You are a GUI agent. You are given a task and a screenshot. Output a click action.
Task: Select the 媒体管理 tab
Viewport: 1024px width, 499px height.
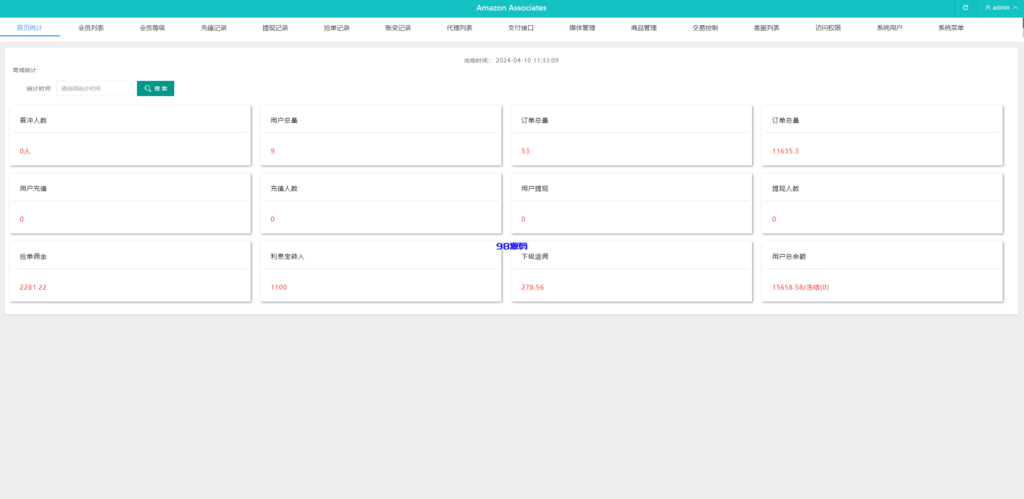click(x=582, y=28)
